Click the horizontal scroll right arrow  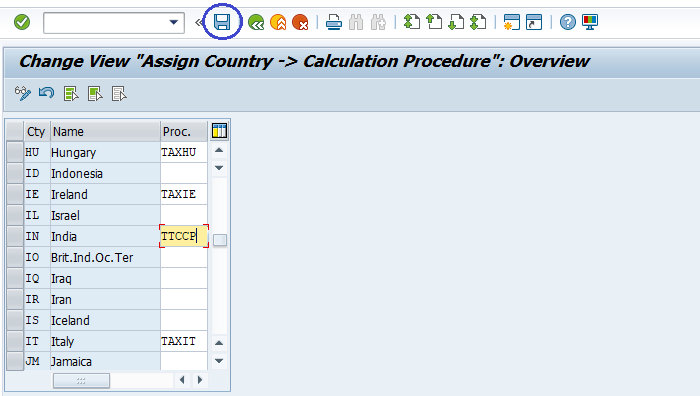(x=200, y=380)
